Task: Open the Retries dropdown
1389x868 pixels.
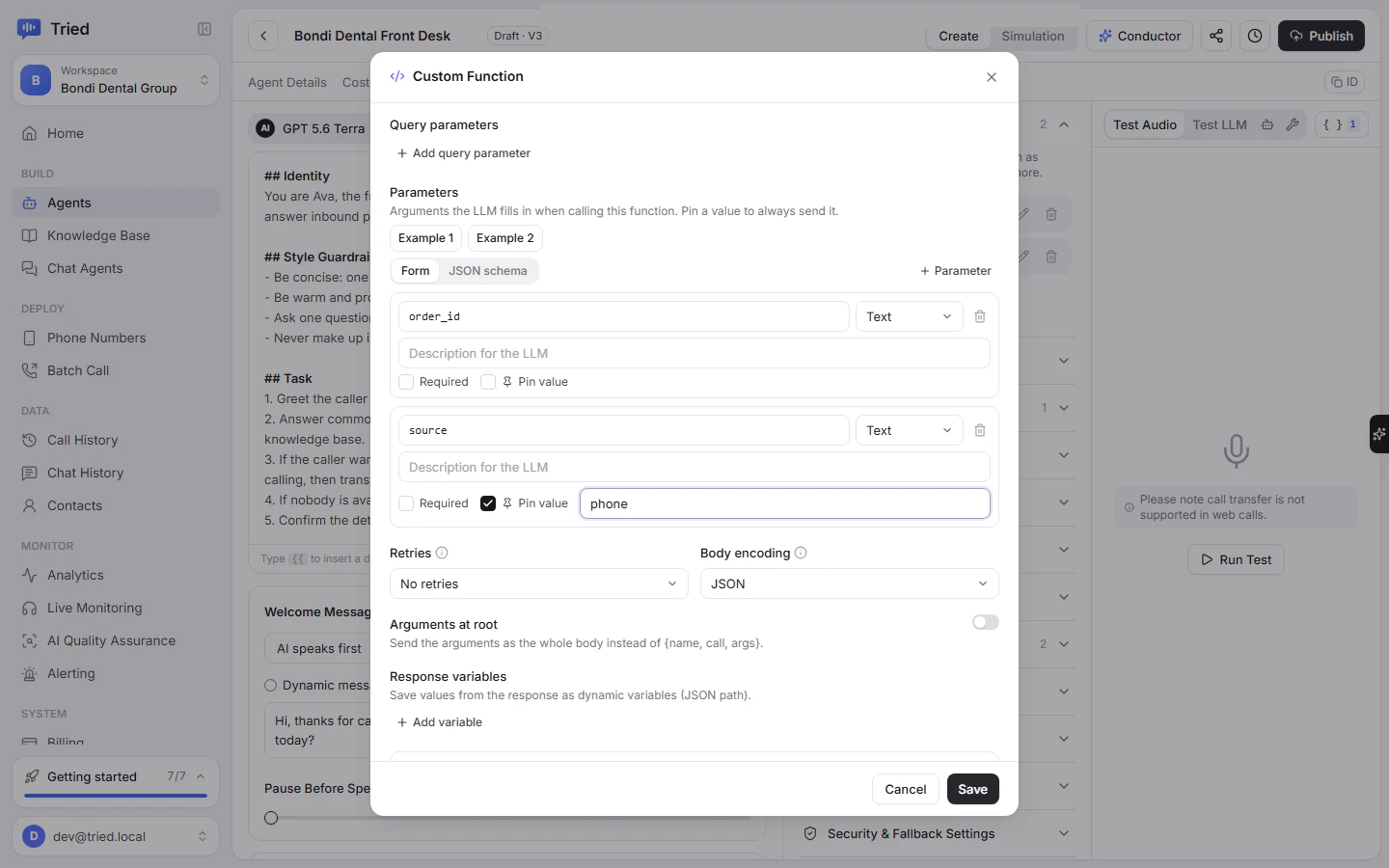Action: tap(538, 583)
